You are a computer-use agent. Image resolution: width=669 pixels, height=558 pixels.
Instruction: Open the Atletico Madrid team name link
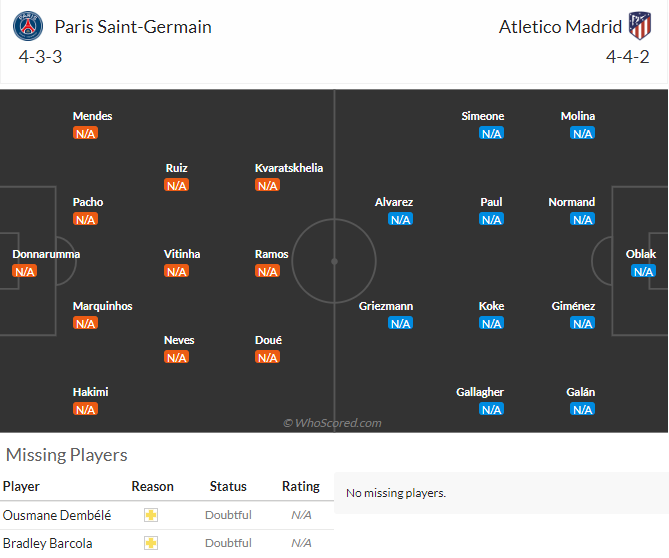[x=560, y=27]
